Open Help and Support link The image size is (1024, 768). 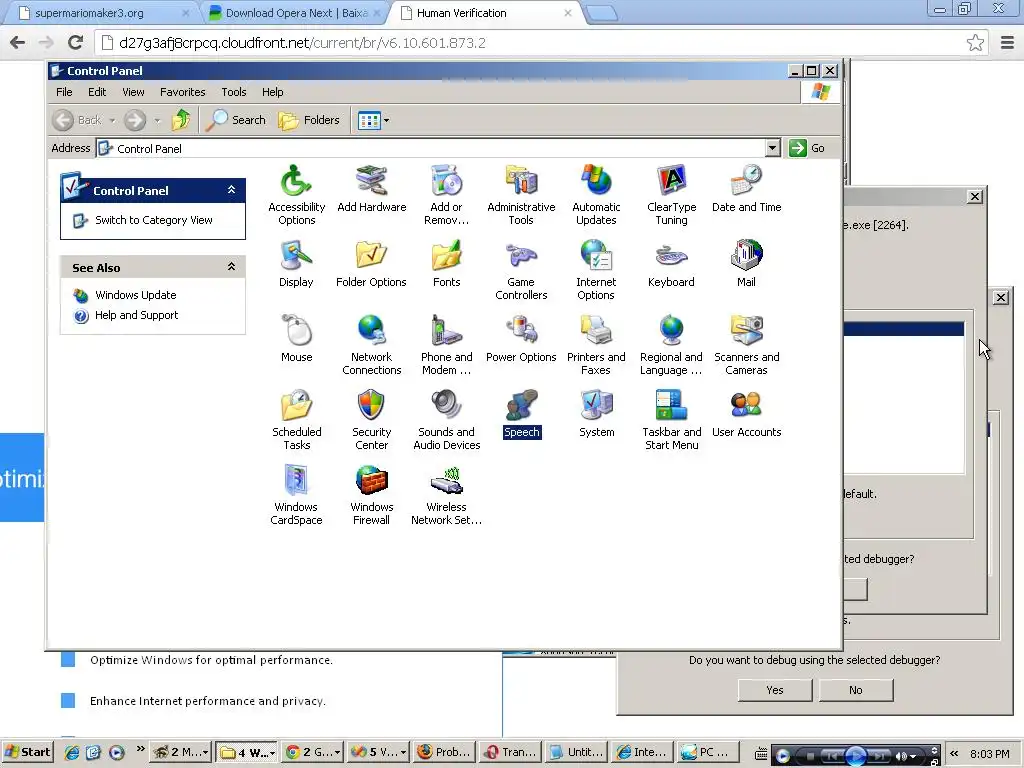(x=136, y=315)
